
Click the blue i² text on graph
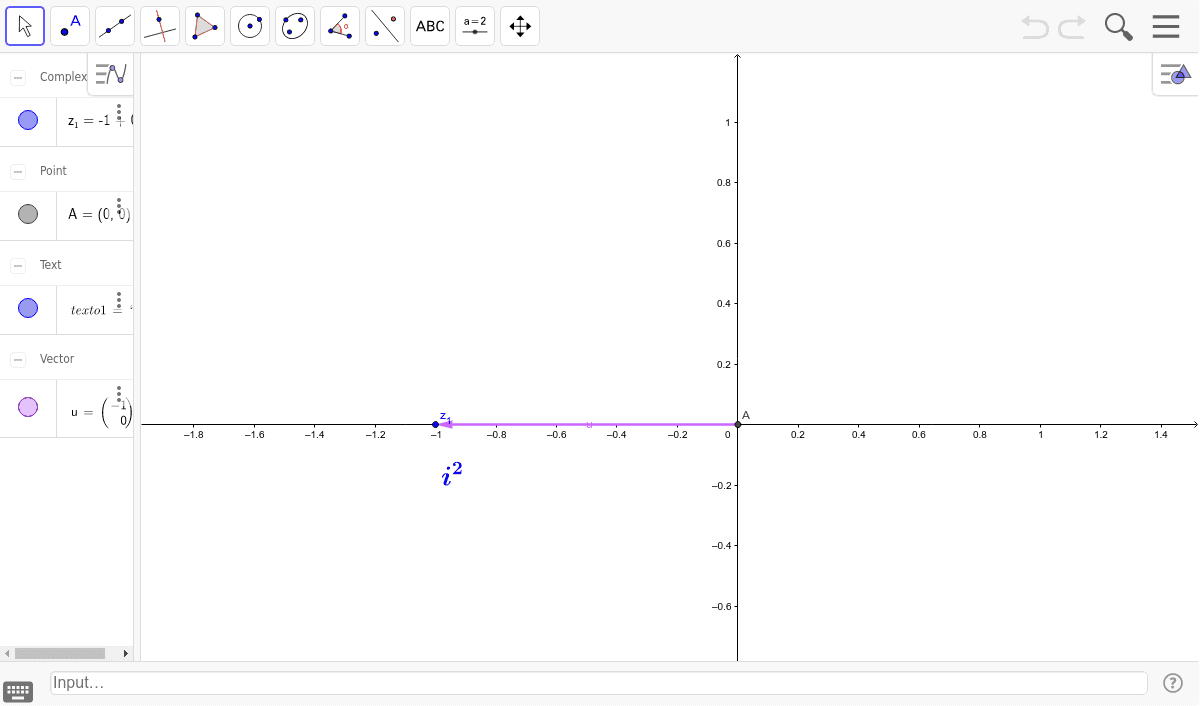pos(452,474)
